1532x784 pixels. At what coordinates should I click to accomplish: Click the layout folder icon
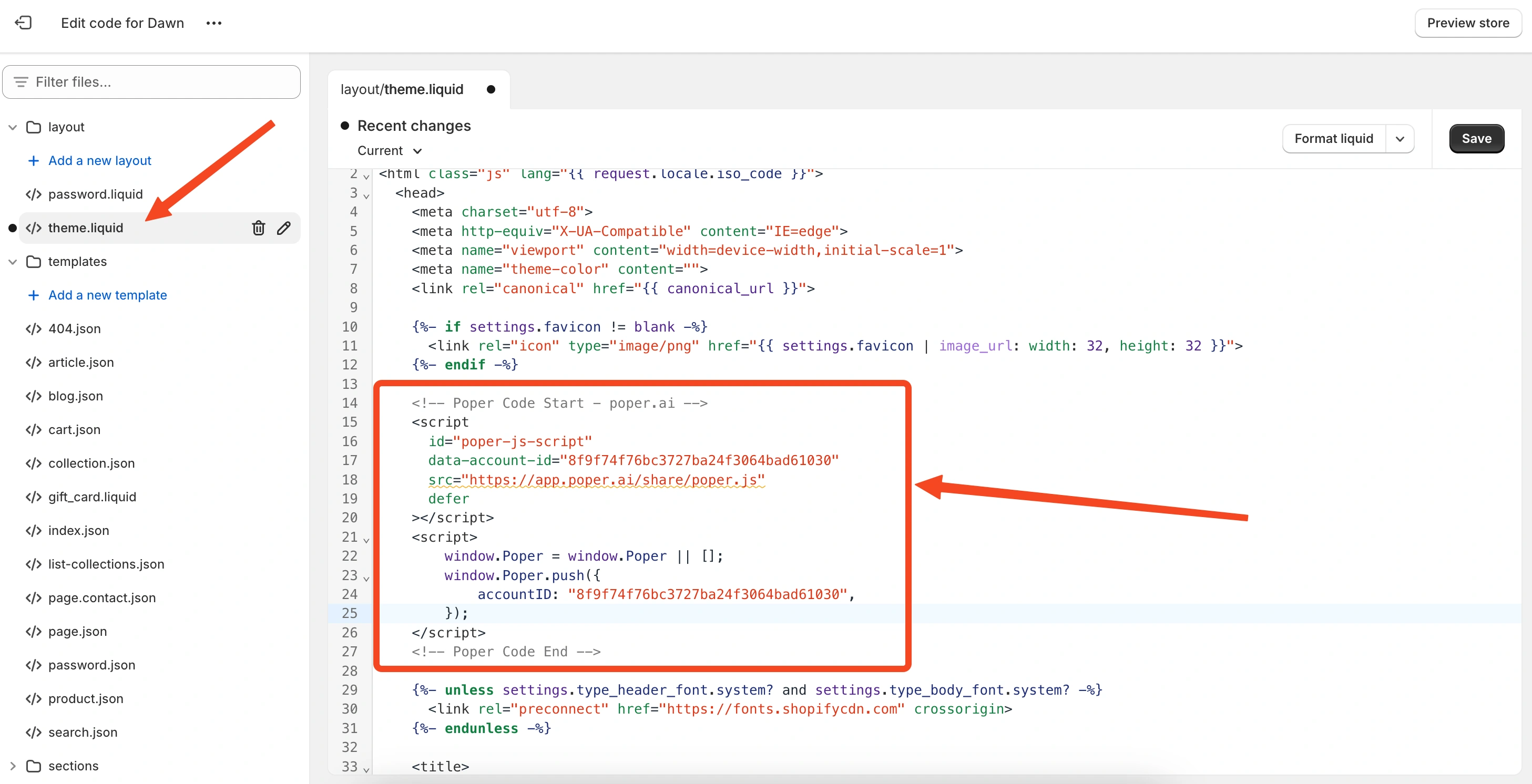click(34, 127)
